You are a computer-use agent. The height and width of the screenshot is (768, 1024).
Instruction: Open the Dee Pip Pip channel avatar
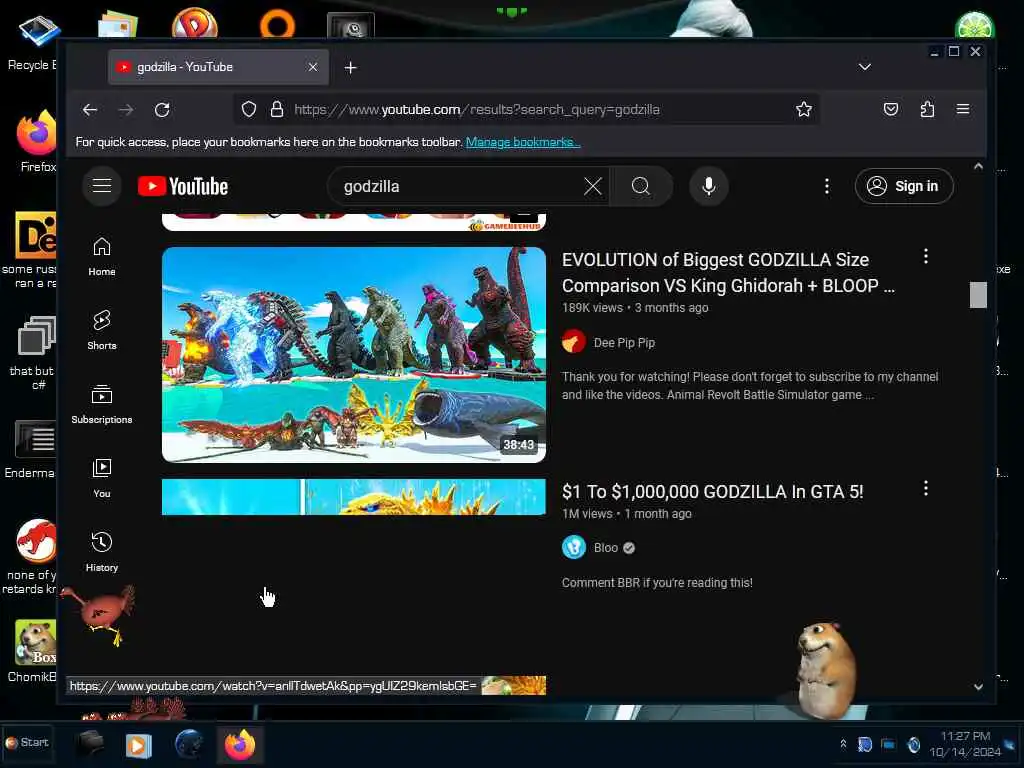pyautogui.click(x=574, y=342)
